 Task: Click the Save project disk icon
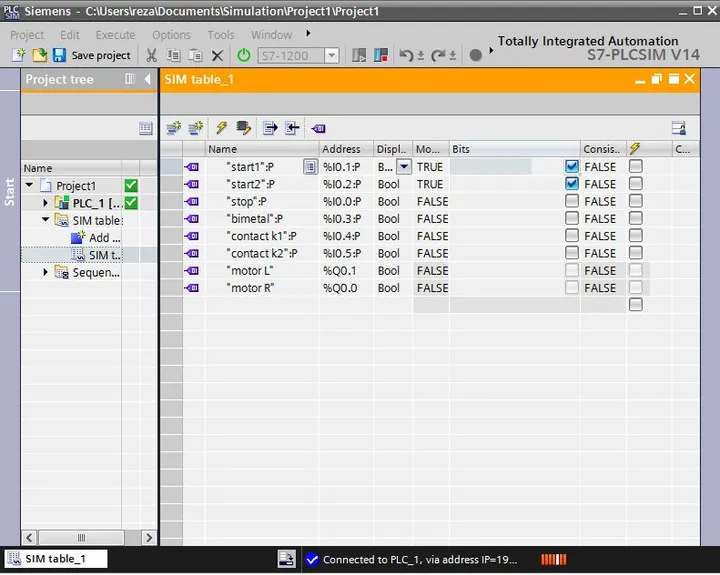pos(59,55)
